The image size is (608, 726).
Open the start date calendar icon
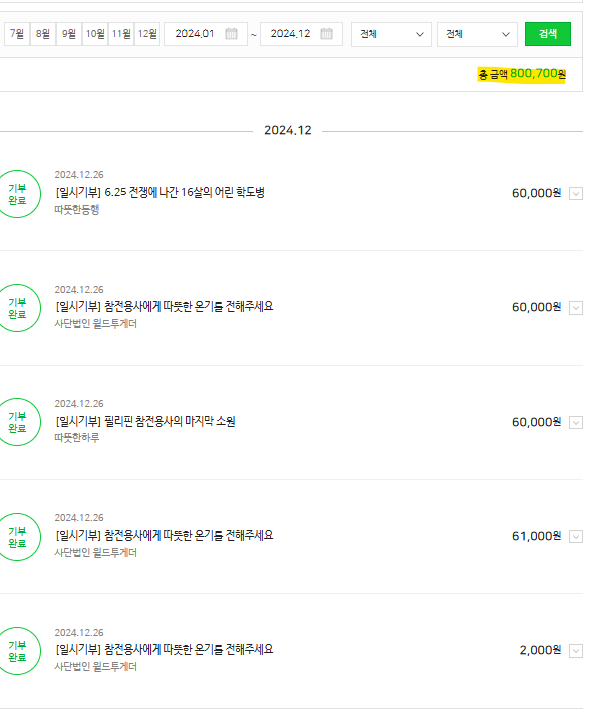[x=231, y=34]
